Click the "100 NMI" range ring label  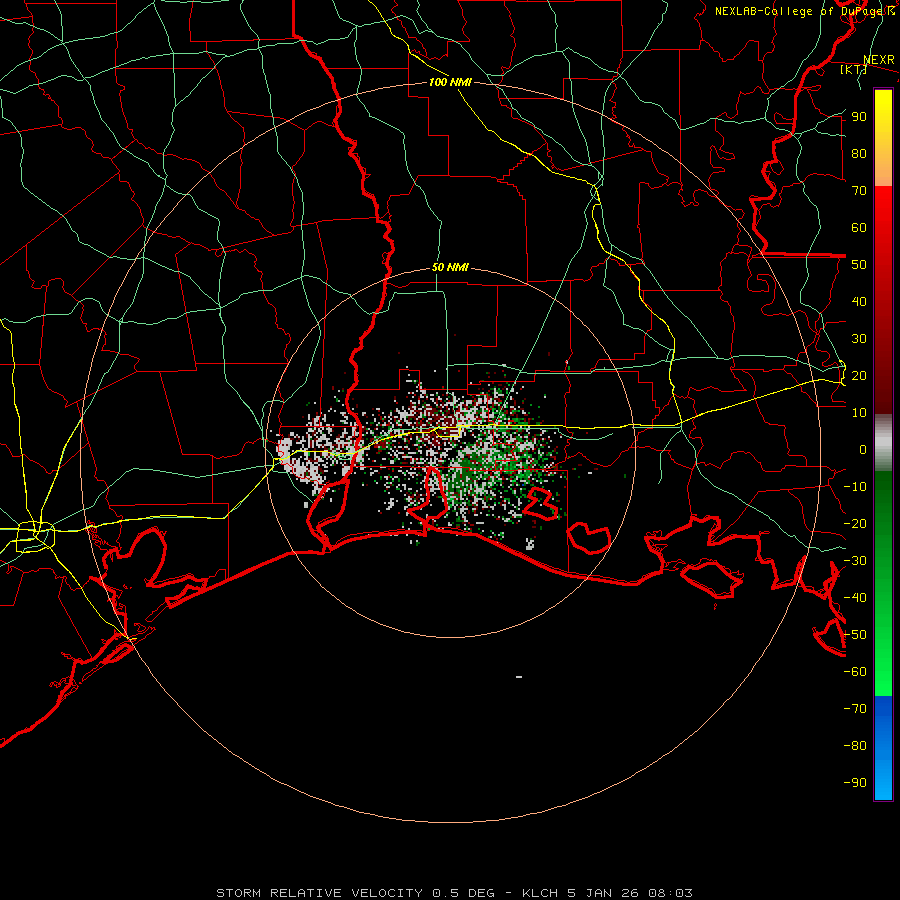point(450,82)
